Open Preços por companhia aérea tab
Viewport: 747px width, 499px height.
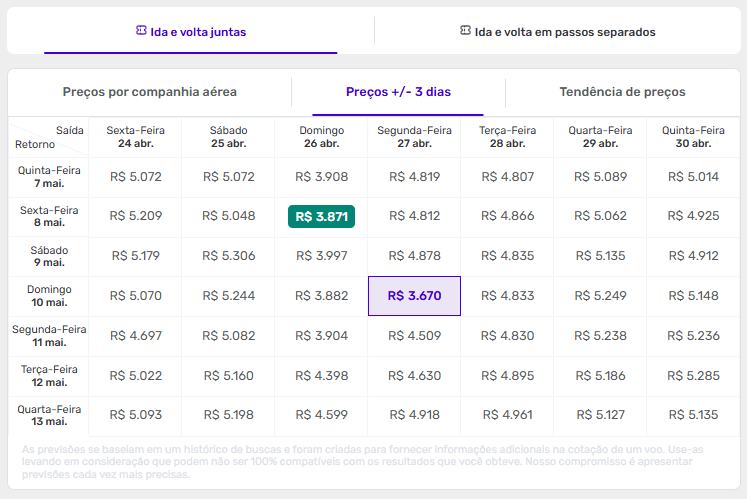tap(150, 92)
